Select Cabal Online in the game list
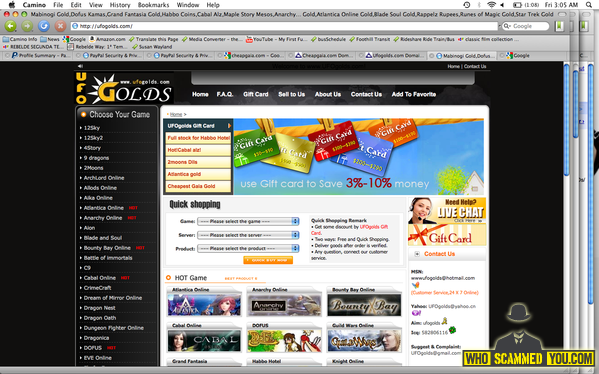This screenshot has width=599, height=374. [x=100, y=278]
